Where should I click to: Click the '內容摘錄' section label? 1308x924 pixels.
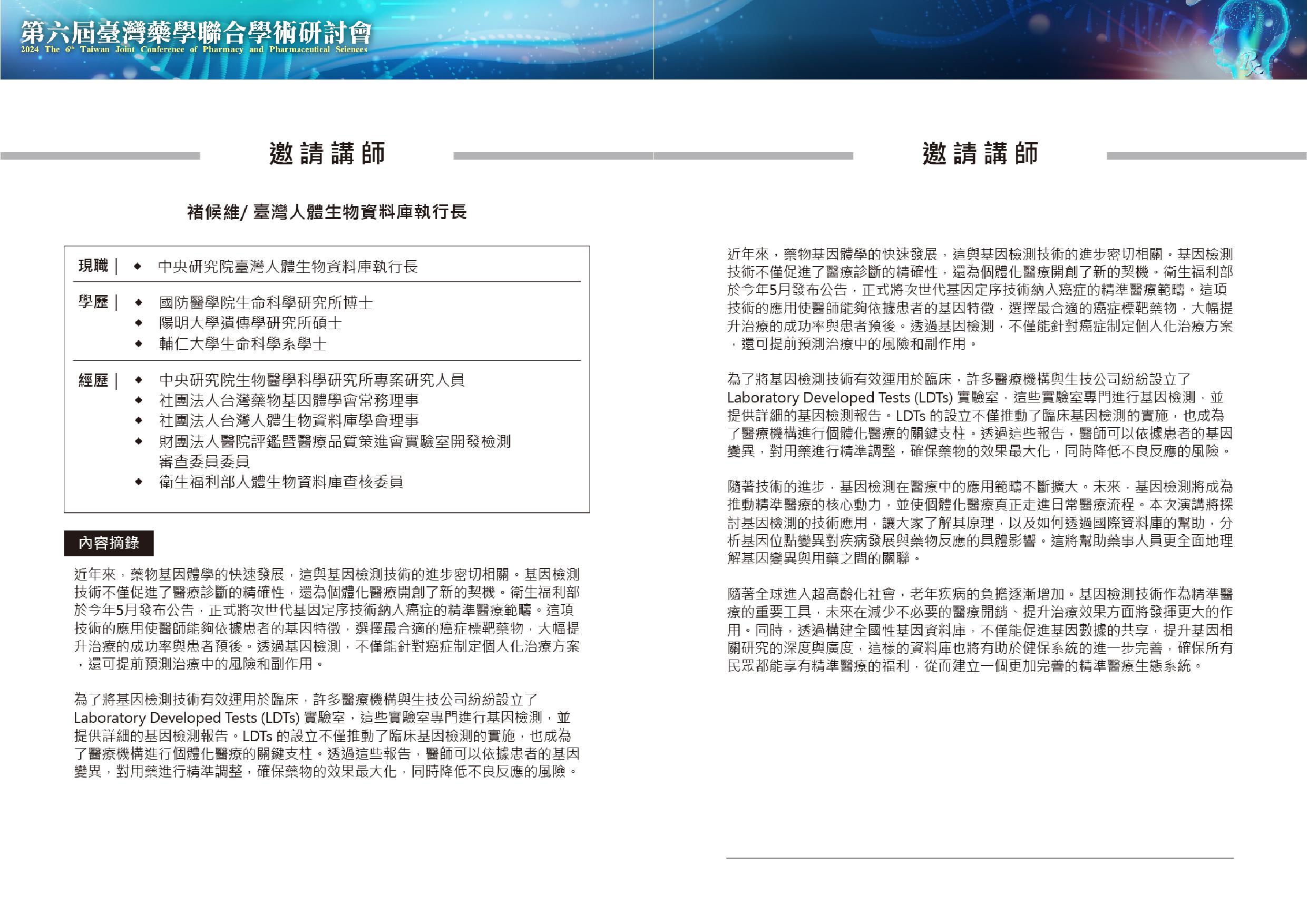[109, 543]
